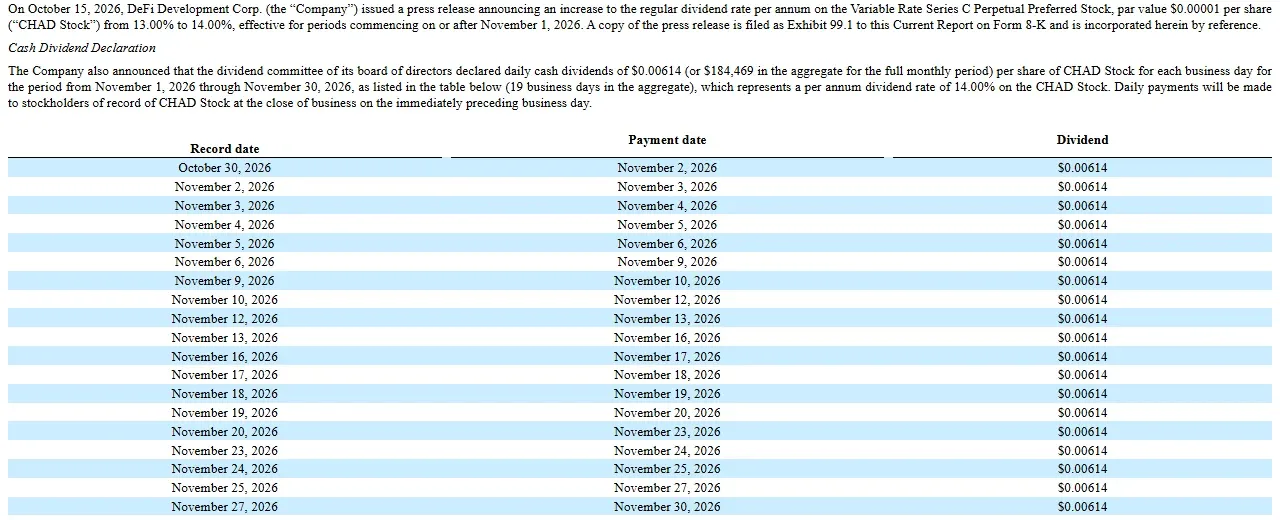Select payment date 'November 9, 2026'
This screenshot has width=1280, height=520.
pos(667,262)
